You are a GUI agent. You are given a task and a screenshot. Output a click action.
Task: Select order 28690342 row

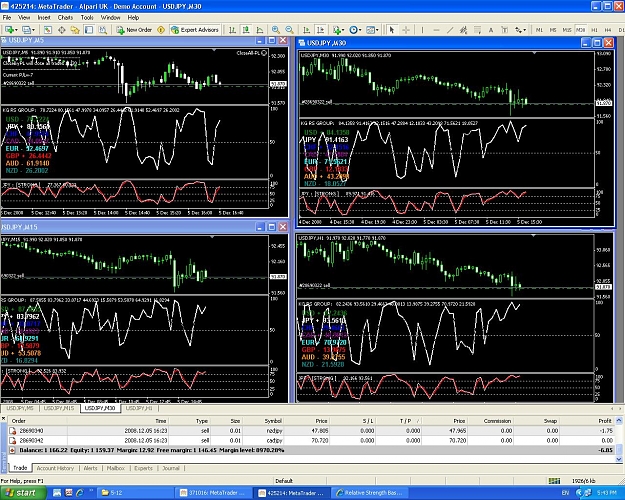(312, 441)
